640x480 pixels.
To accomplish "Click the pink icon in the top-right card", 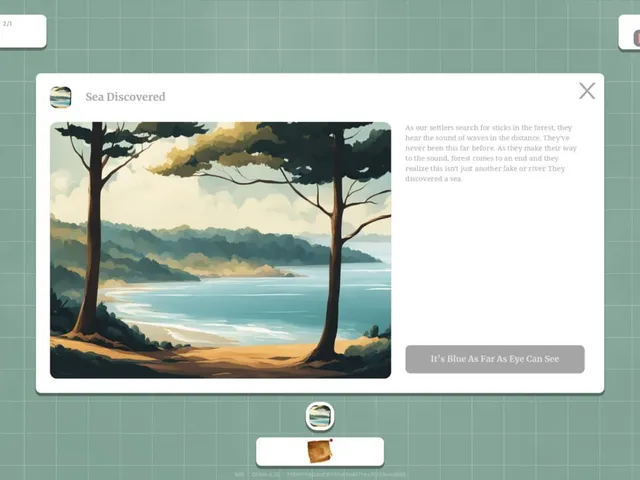I will [x=637, y=38].
